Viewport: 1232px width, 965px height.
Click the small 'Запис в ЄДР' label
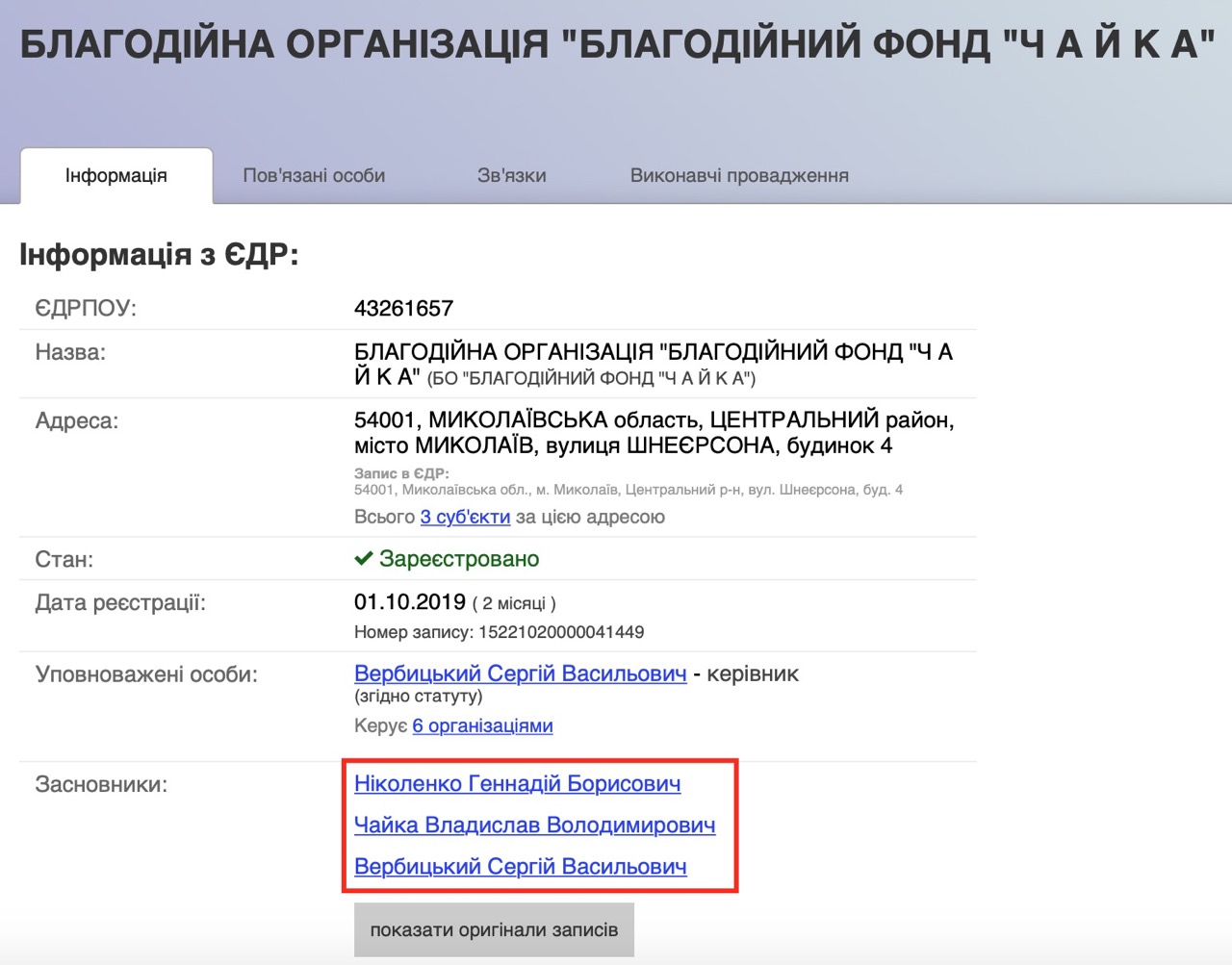[x=401, y=473]
